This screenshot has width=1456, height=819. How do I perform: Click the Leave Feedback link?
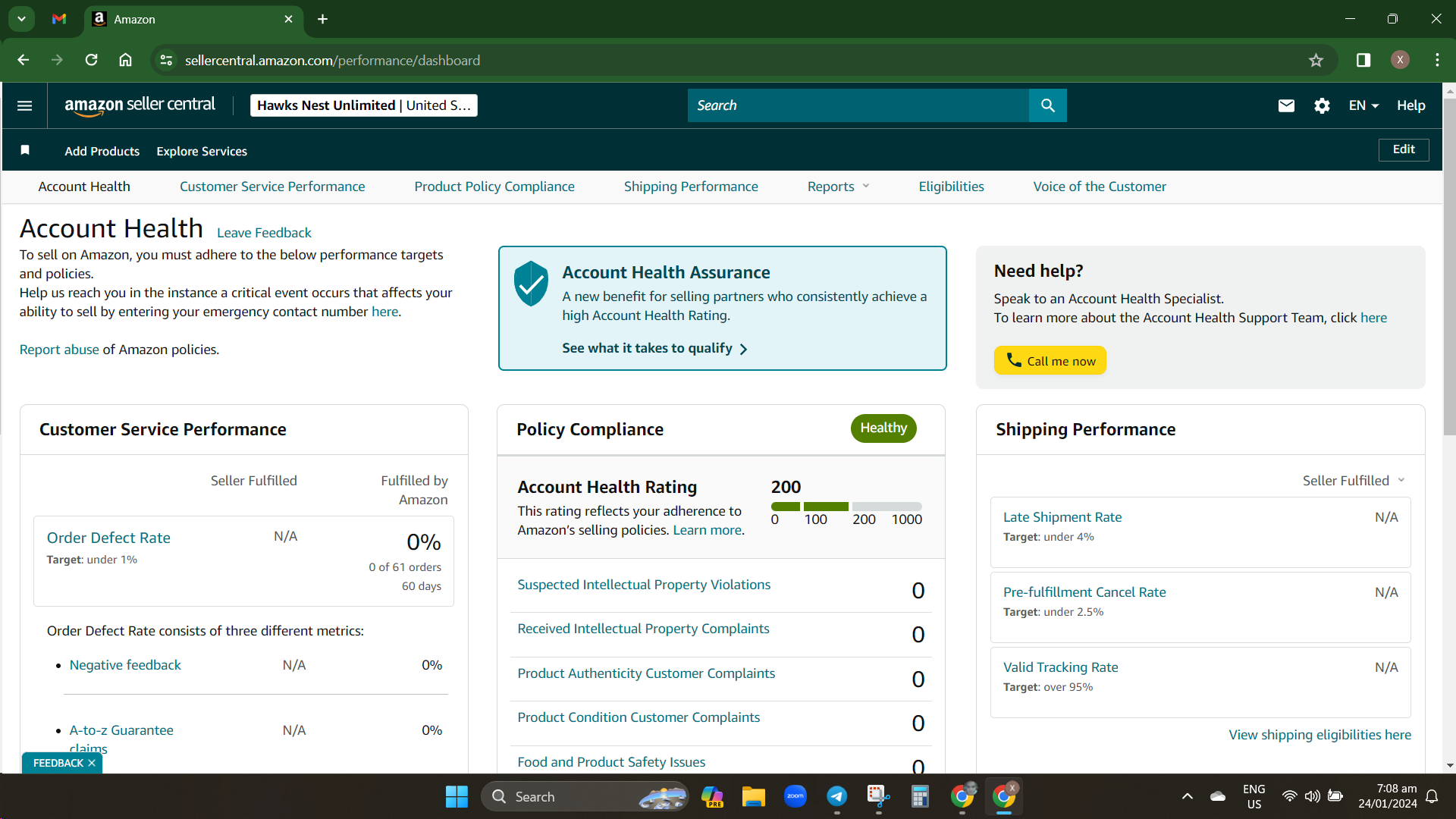[x=264, y=233]
